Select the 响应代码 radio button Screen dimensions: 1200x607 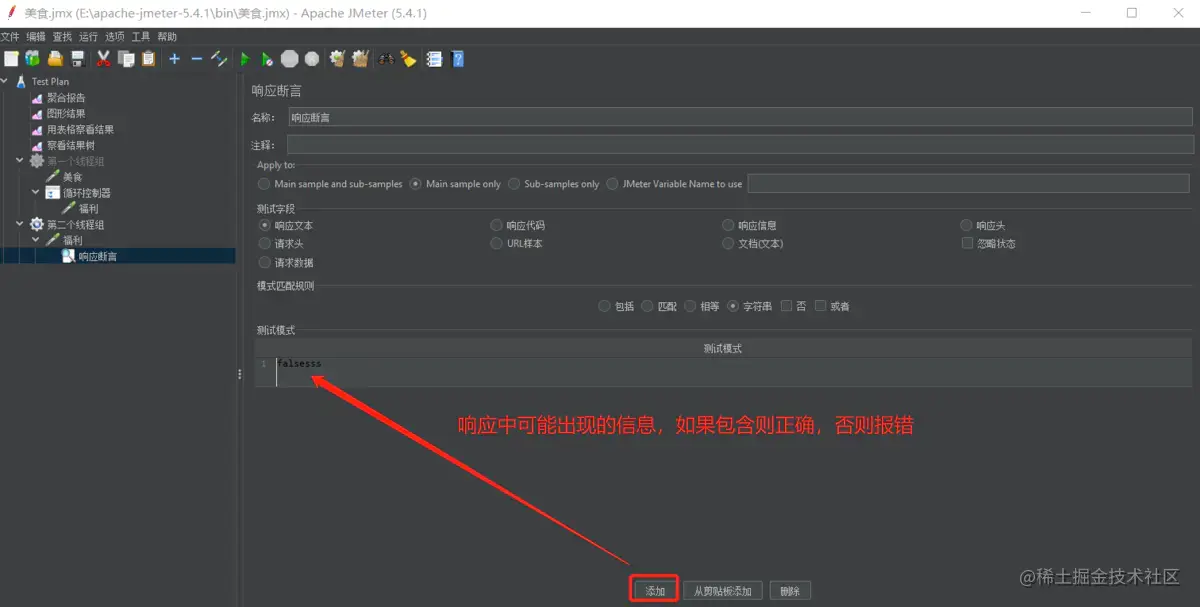point(497,226)
